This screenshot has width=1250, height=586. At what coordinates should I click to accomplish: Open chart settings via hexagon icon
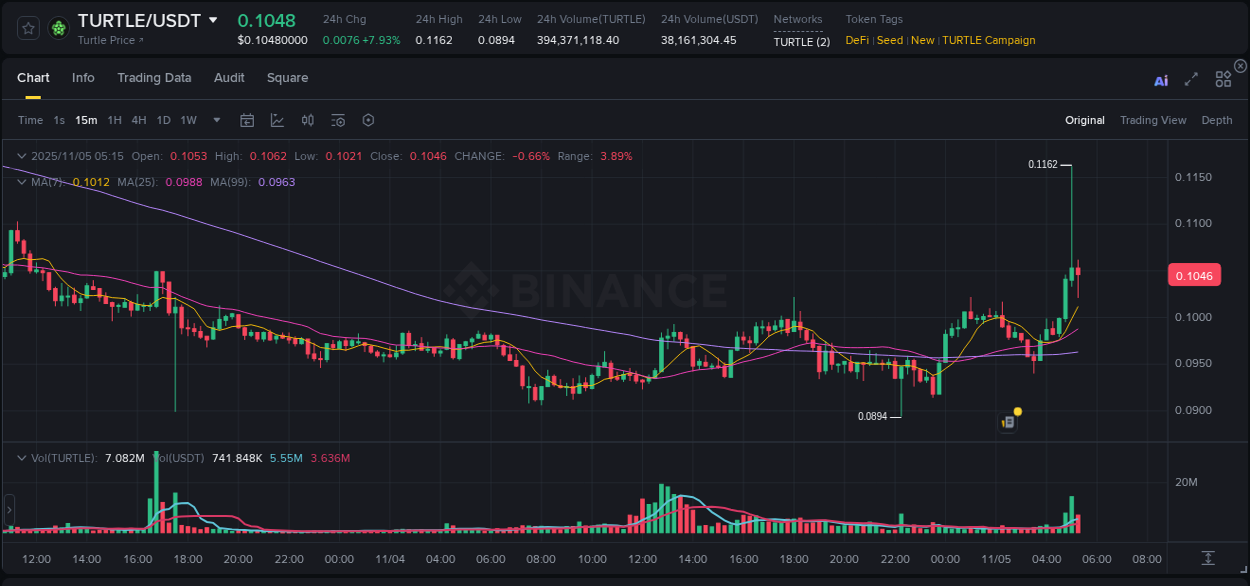click(x=368, y=120)
